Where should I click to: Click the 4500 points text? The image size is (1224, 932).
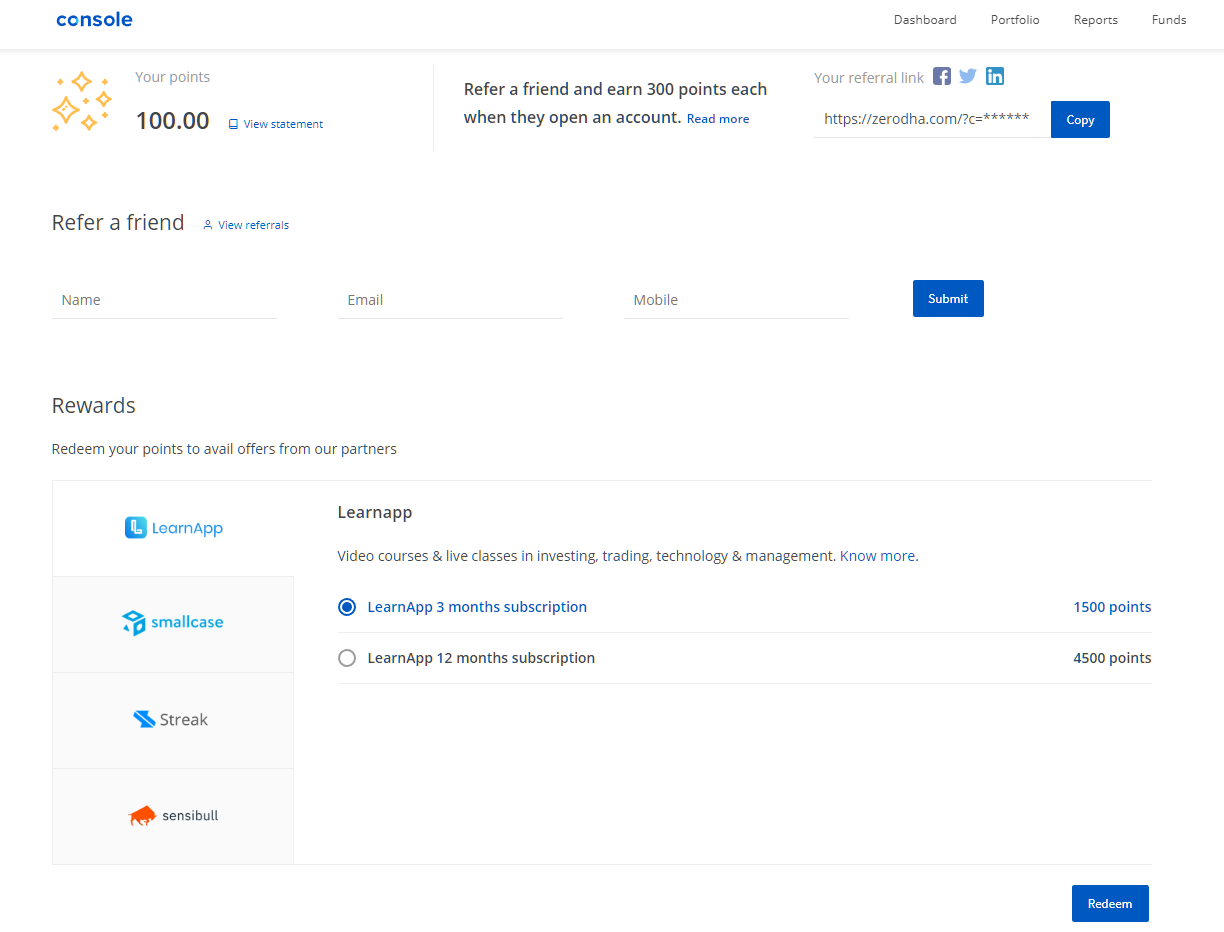[1112, 658]
